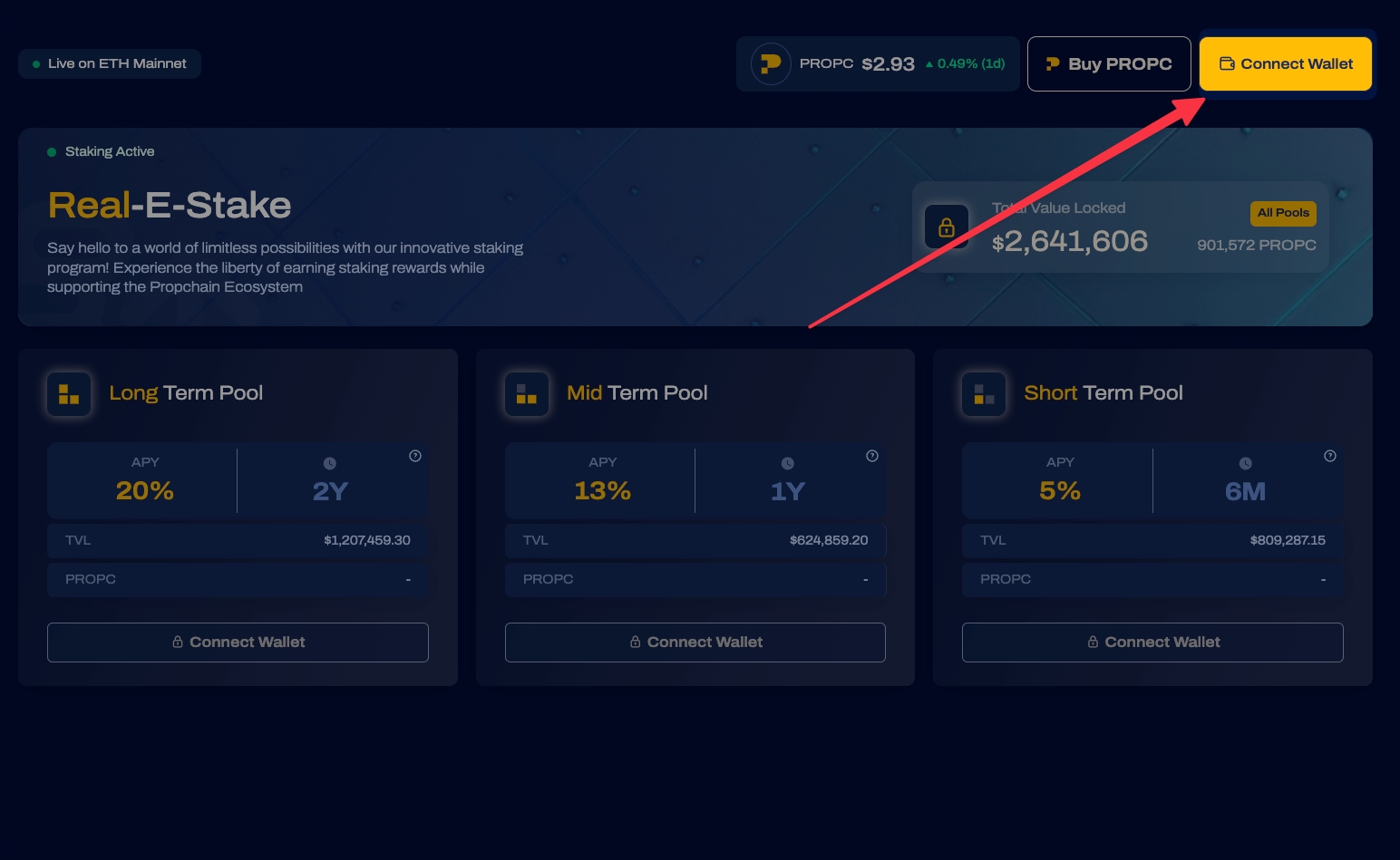Open the Mid Term Pool help icon
Image resolution: width=1400 pixels, height=860 pixels.
click(x=872, y=456)
